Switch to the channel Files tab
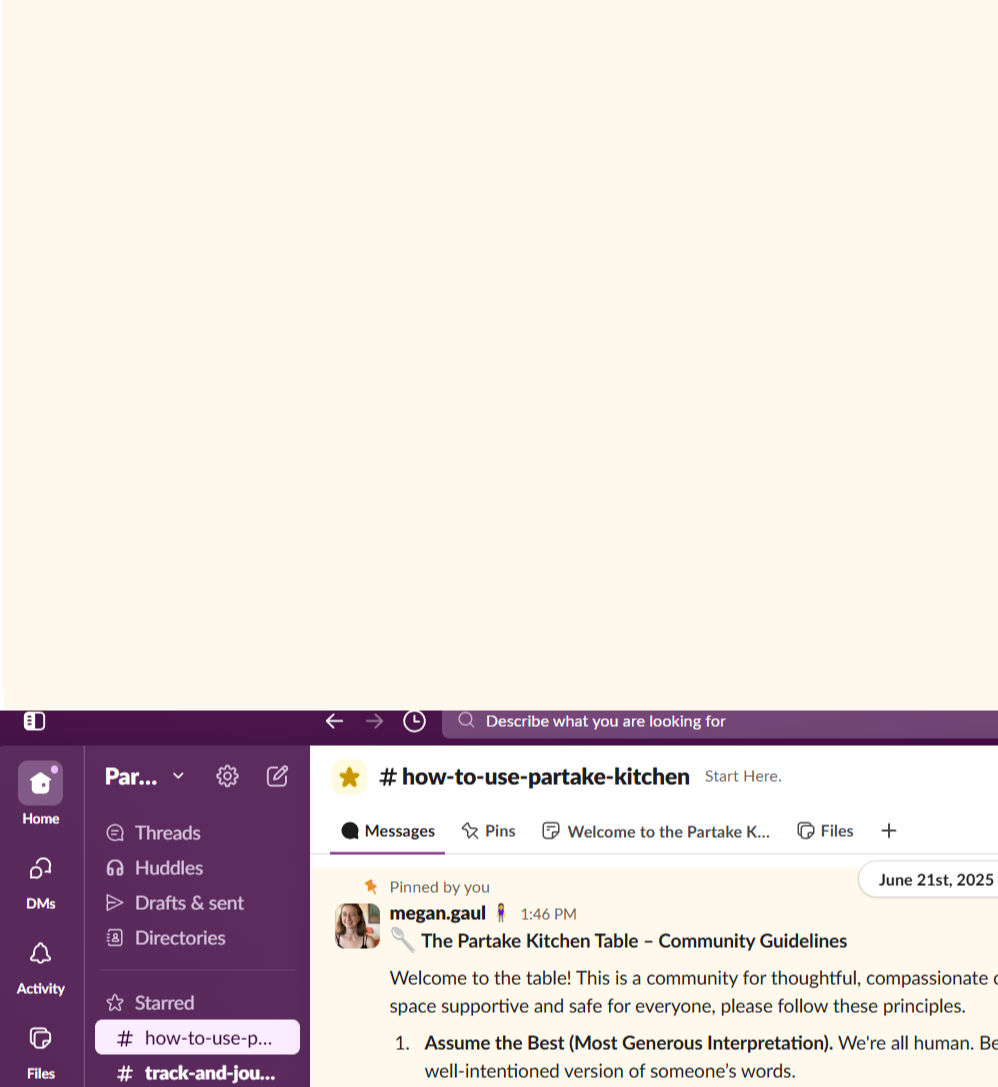Viewport: 998px width, 1087px height. click(825, 831)
